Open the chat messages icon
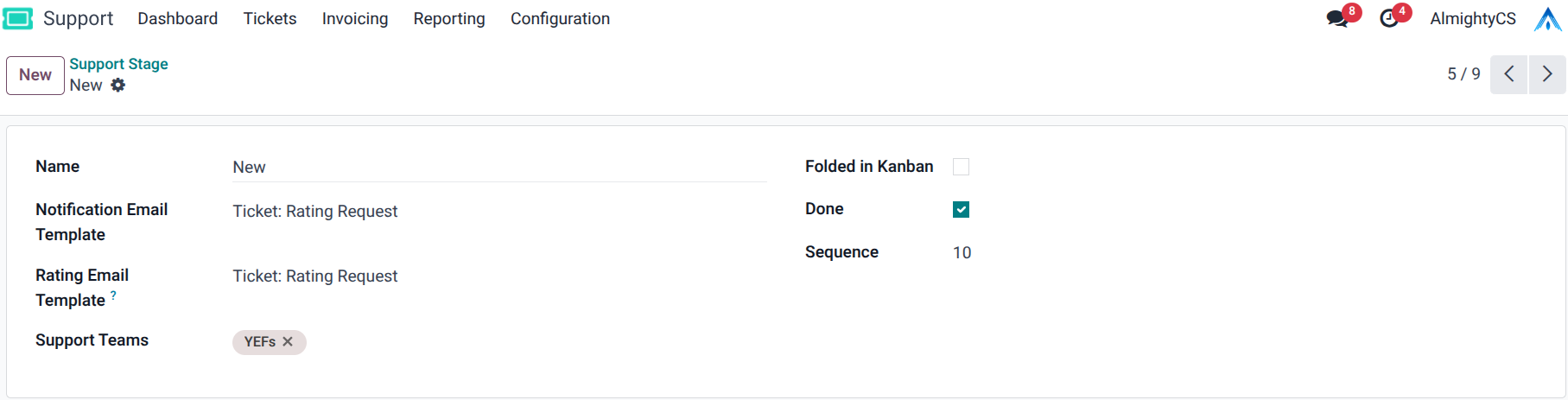Image resolution: width=1568 pixels, height=400 pixels. 1337,18
